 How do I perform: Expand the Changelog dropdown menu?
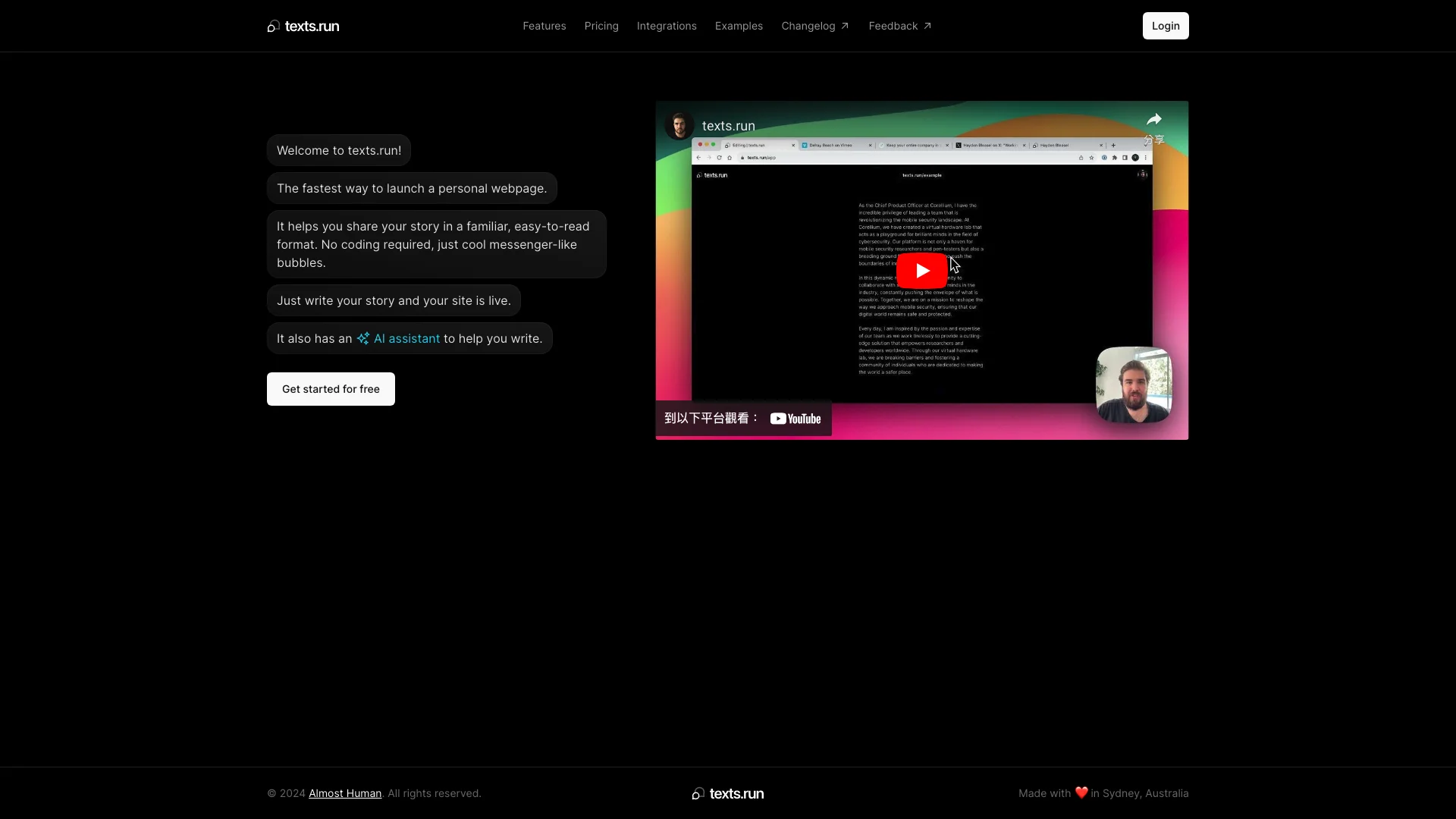click(x=815, y=25)
